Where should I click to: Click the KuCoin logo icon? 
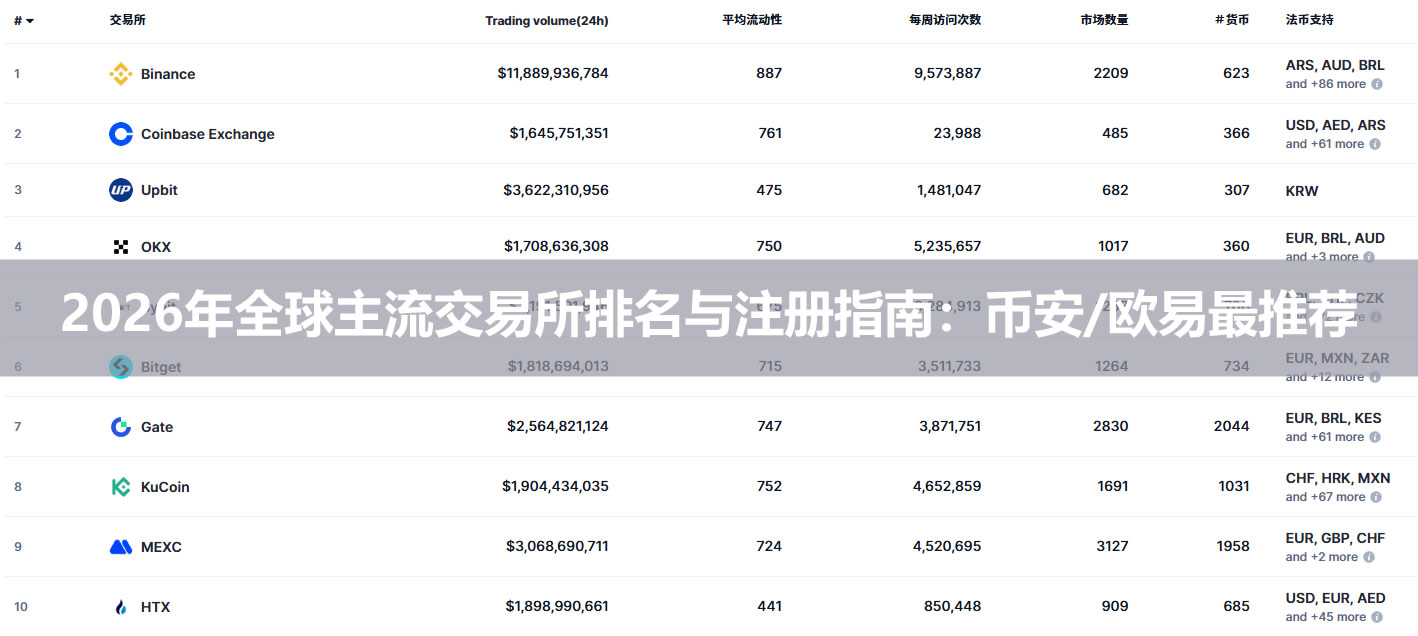pos(121,487)
